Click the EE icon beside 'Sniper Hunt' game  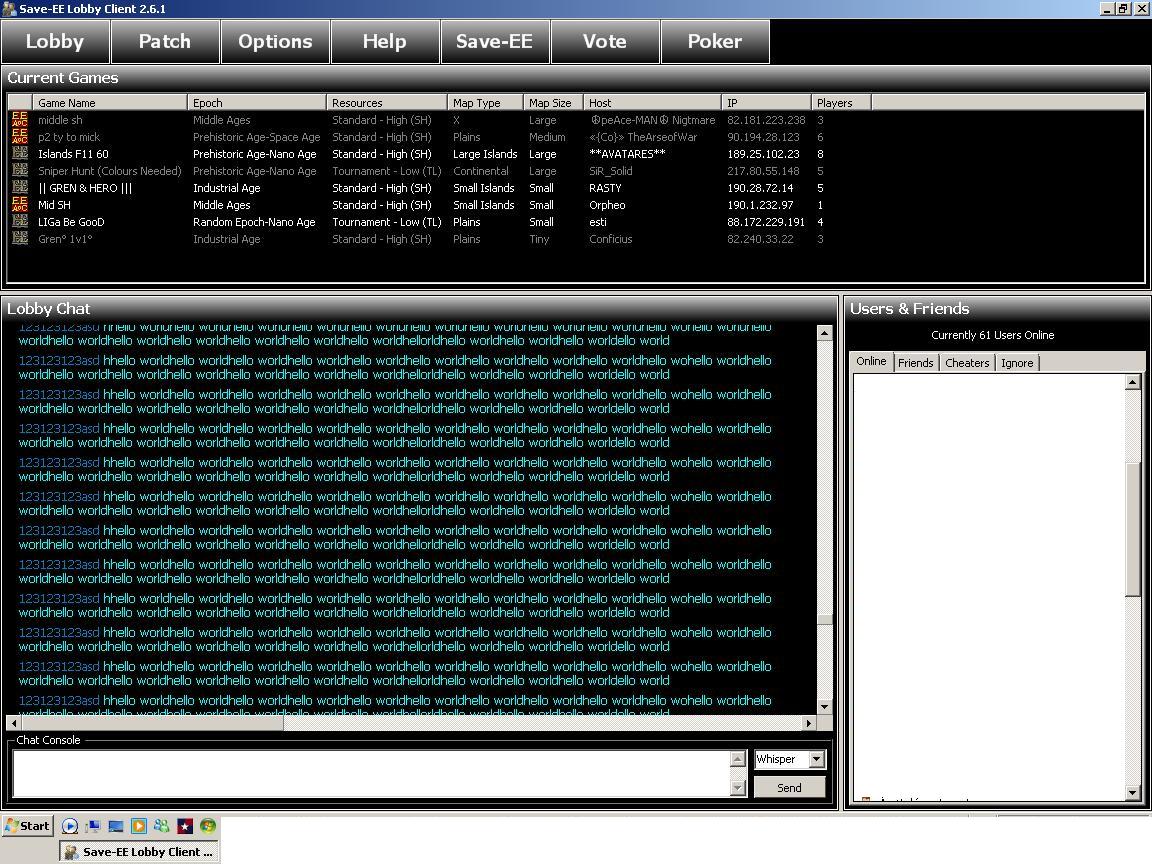pyautogui.click(x=20, y=171)
